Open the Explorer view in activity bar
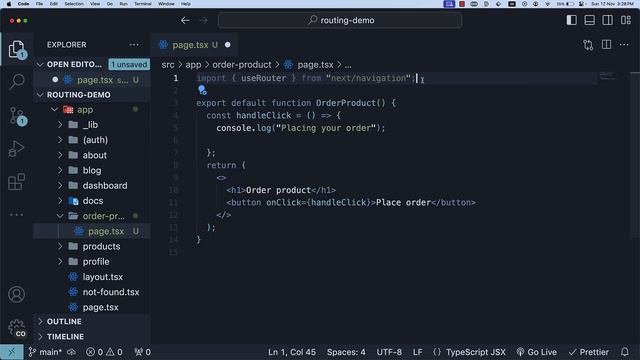Image resolution: width=640 pixels, height=360 pixels. (x=16, y=49)
